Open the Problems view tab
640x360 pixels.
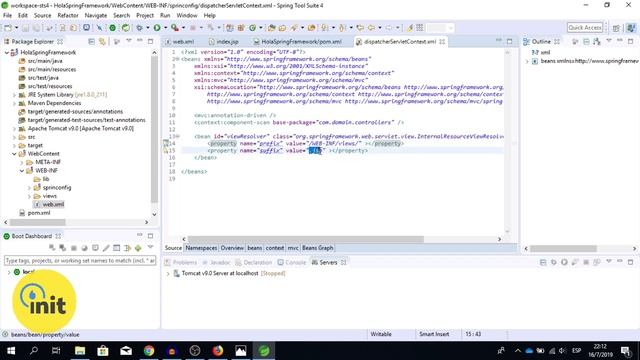click(180, 262)
